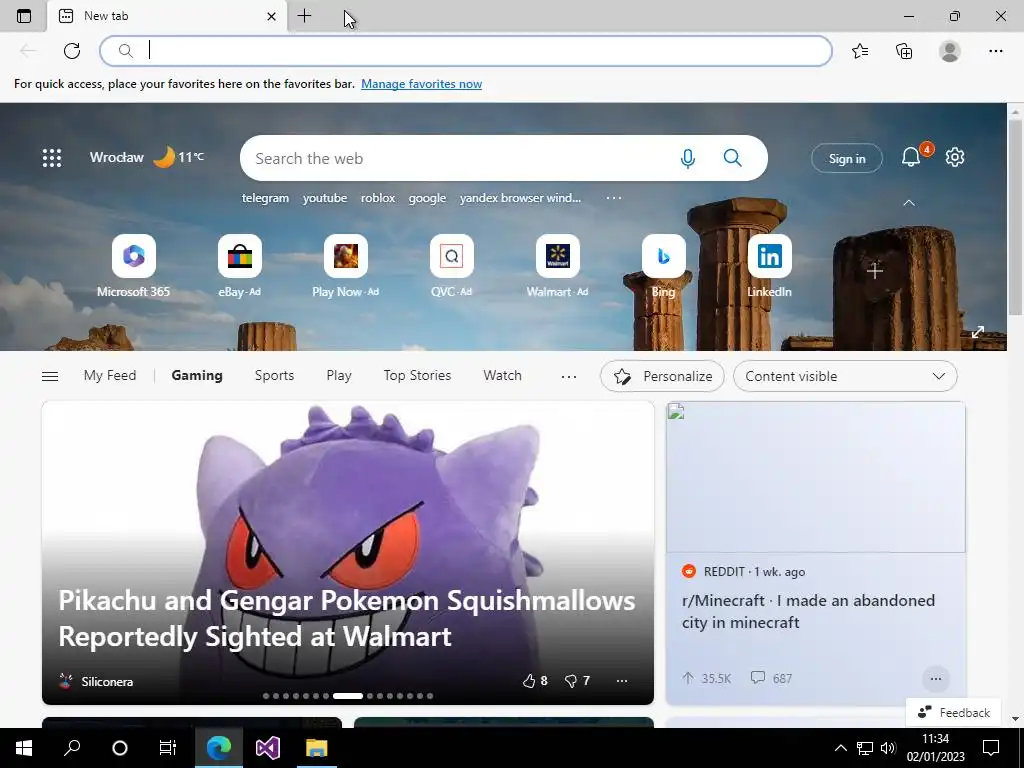Image resolution: width=1024 pixels, height=768 pixels.
Task: Close the New tab tab
Action: click(272, 16)
